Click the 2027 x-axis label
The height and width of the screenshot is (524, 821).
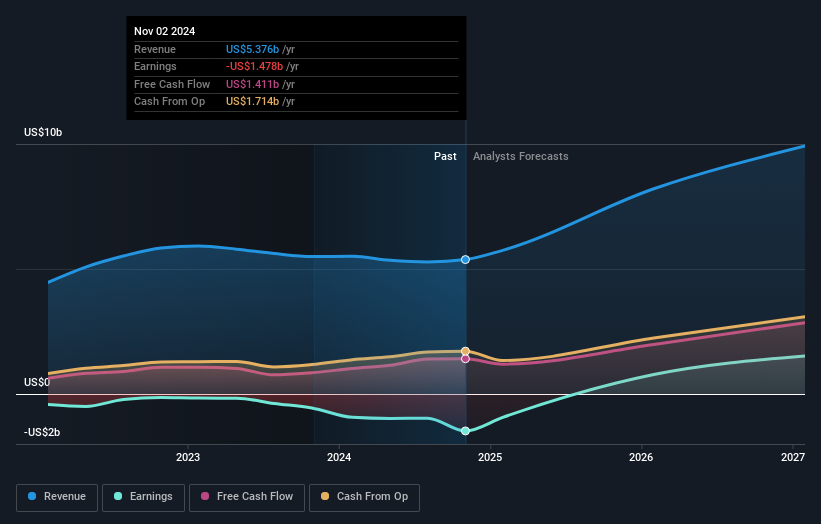tap(793, 458)
